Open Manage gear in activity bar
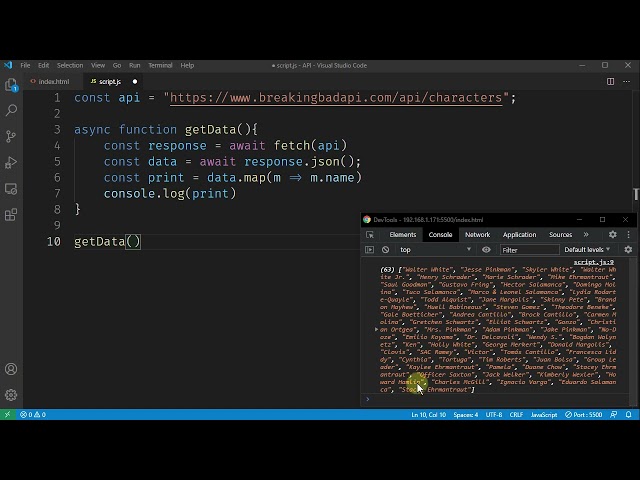Image resolution: width=640 pixels, height=480 pixels. tap(11, 395)
